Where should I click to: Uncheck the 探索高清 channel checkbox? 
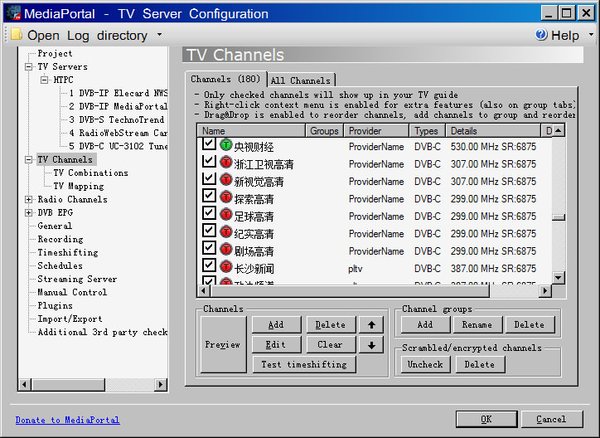(x=209, y=196)
